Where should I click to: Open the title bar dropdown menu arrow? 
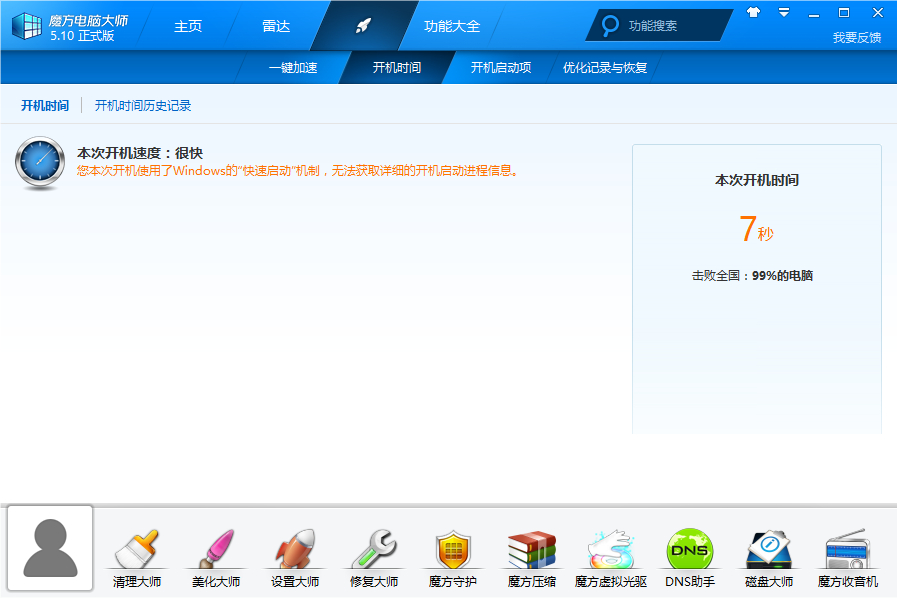(784, 12)
